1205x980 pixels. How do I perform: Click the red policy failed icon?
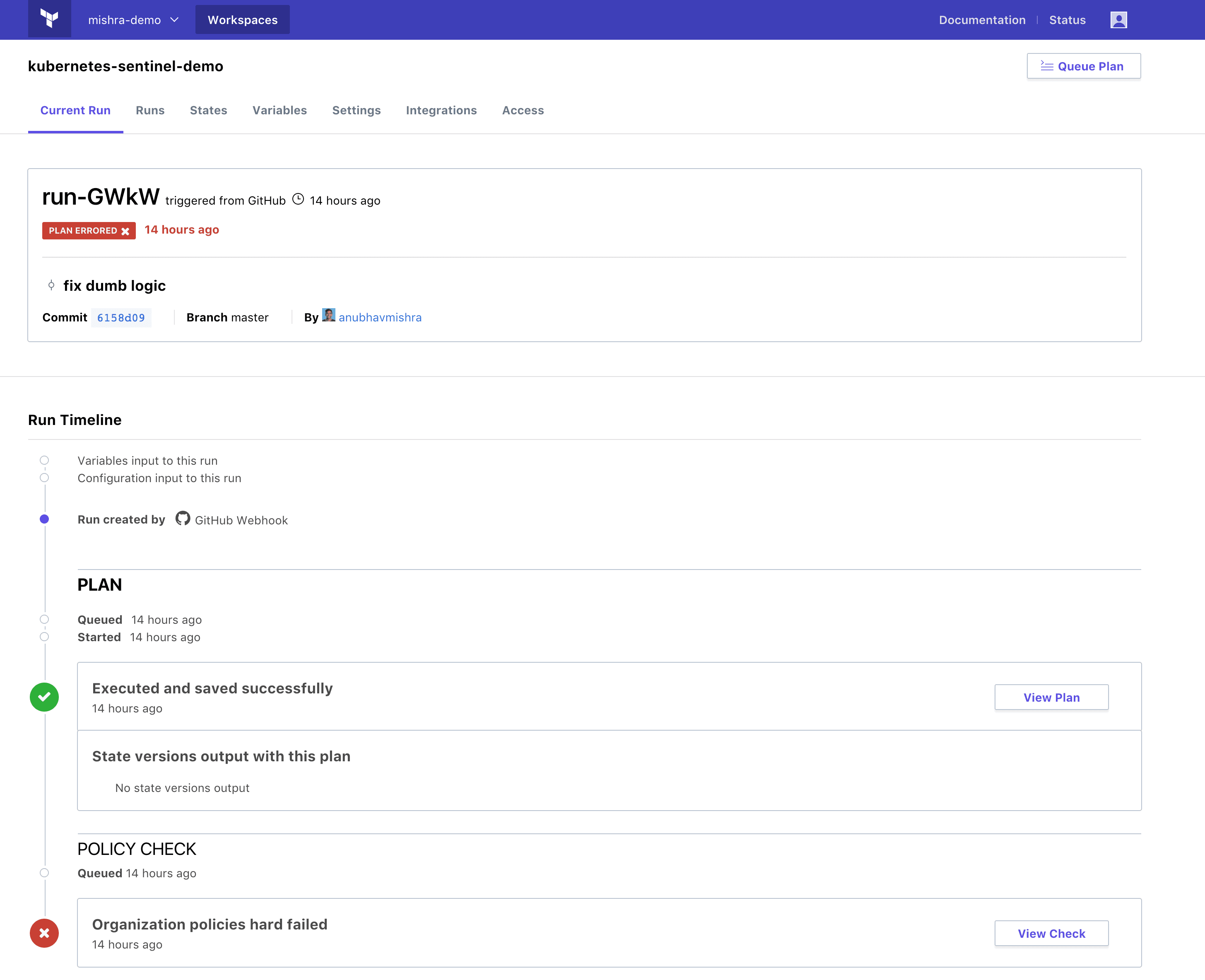(45, 933)
